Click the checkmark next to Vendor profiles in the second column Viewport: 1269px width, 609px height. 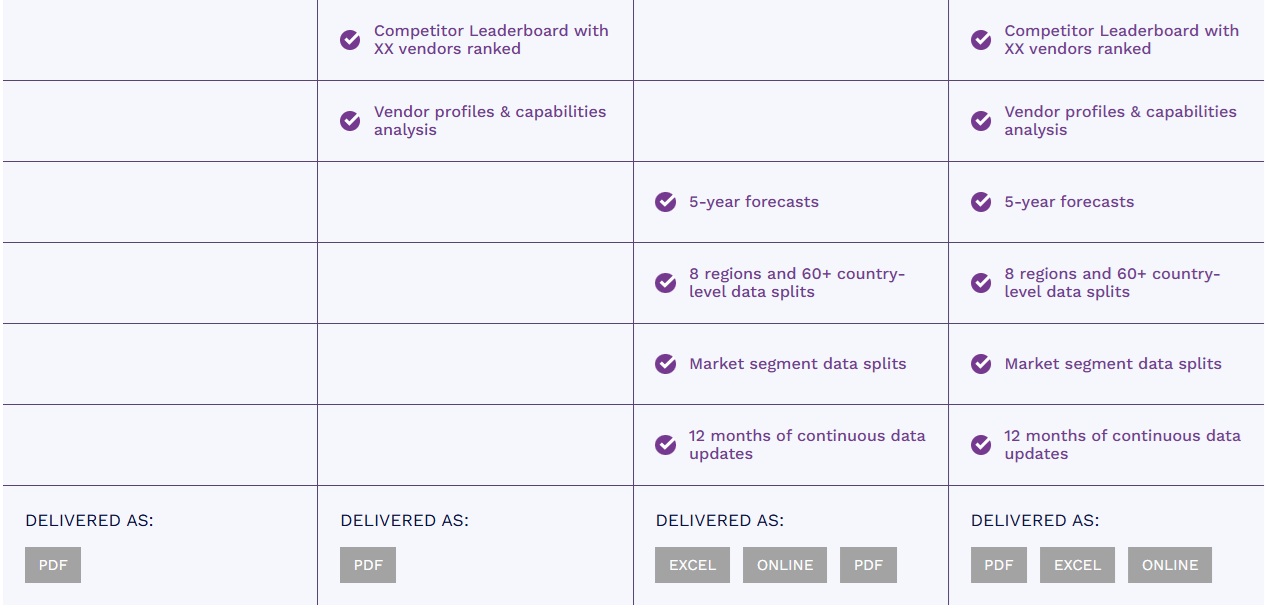350,121
